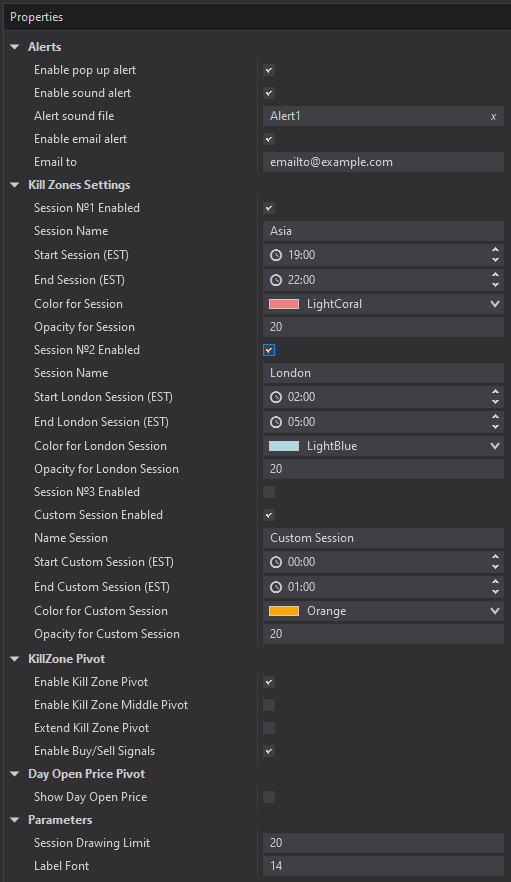Collapse the Alerts section
The width and height of the screenshot is (511, 882).
tap(15, 47)
